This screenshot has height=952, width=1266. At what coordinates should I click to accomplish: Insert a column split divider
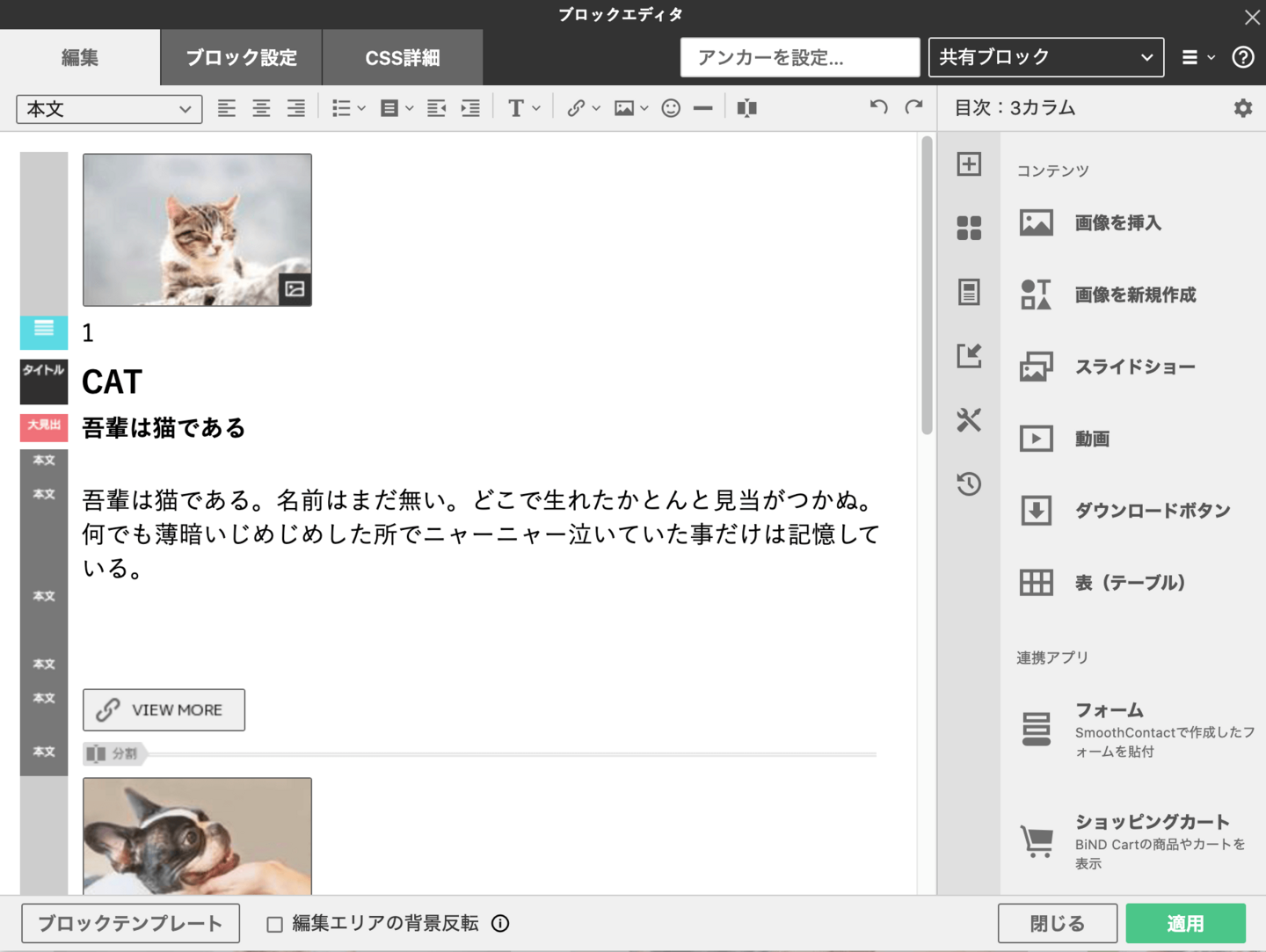(747, 108)
